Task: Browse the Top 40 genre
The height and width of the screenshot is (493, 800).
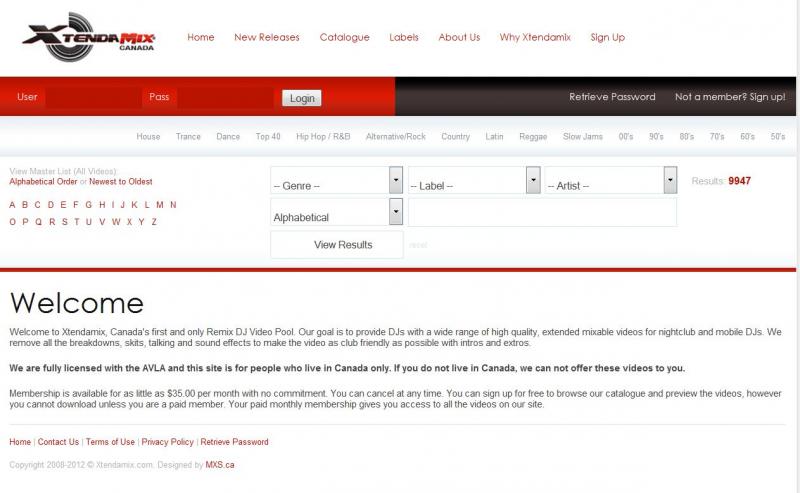Action: (268, 136)
